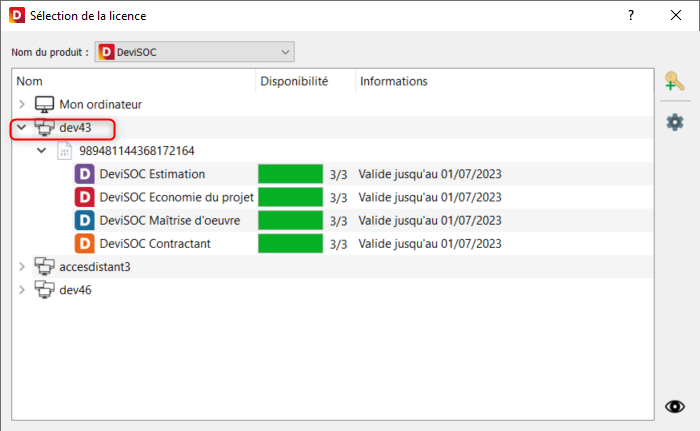Click green availability bar for Maîtrise d'oeuvre
The width and height of the screenshot is (700, 431).
point(290,221)
